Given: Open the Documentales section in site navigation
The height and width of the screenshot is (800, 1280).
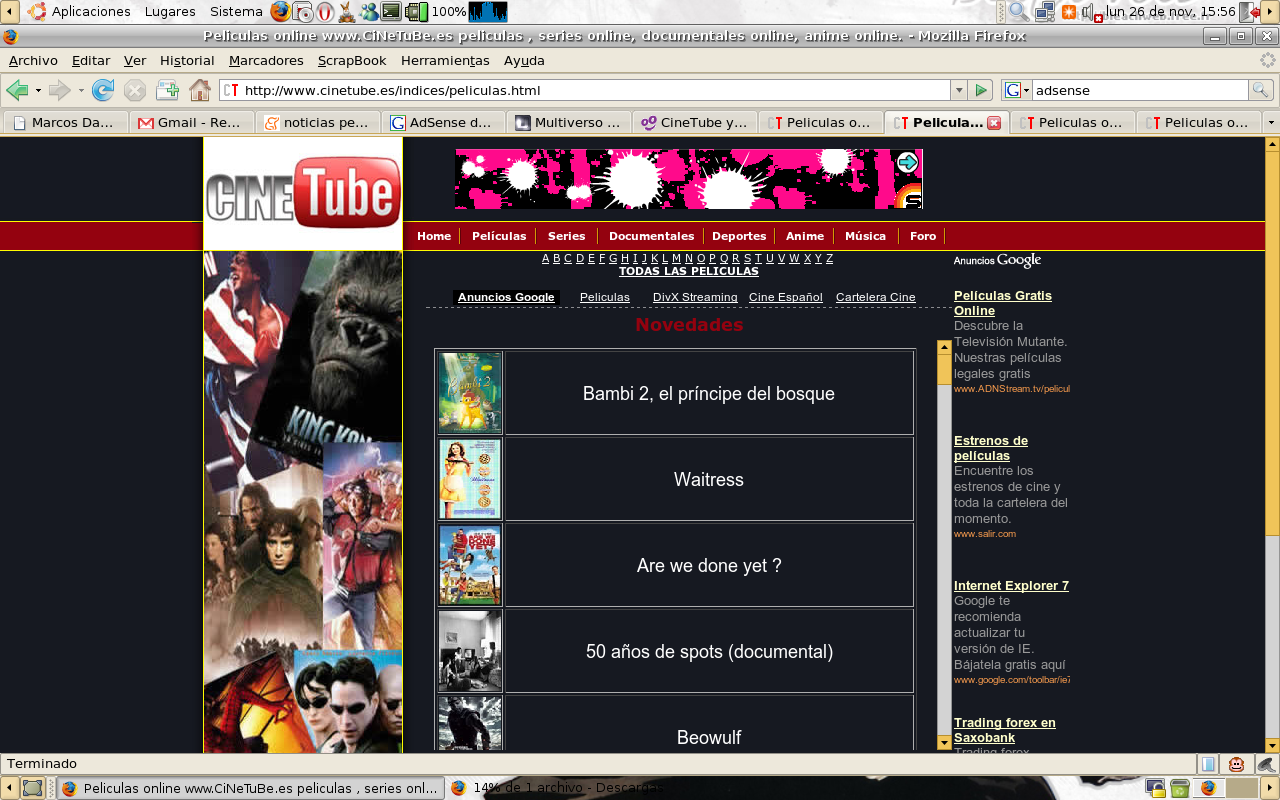Looking at the screenshot, I should tap(651, 236).
